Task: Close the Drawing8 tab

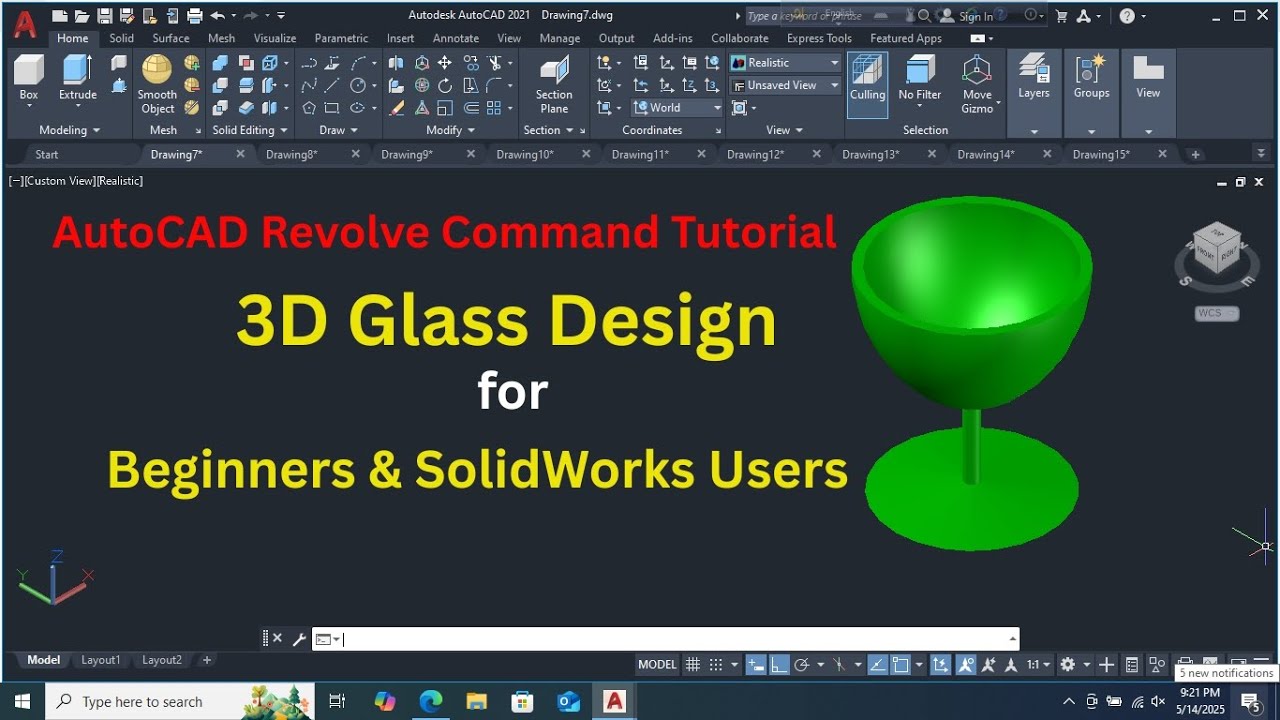Action: point(355,154)
